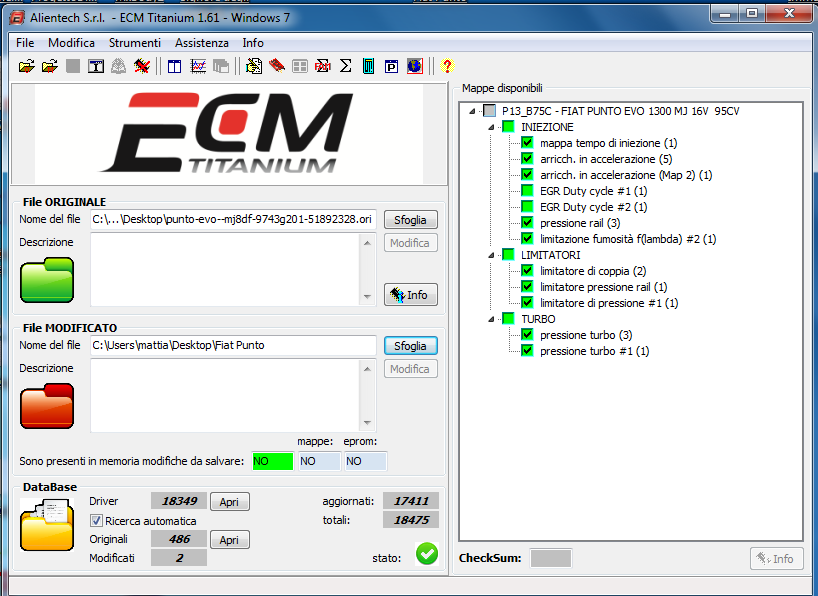
Task: Click the eprom NO status box
Action: coord(365,461)
